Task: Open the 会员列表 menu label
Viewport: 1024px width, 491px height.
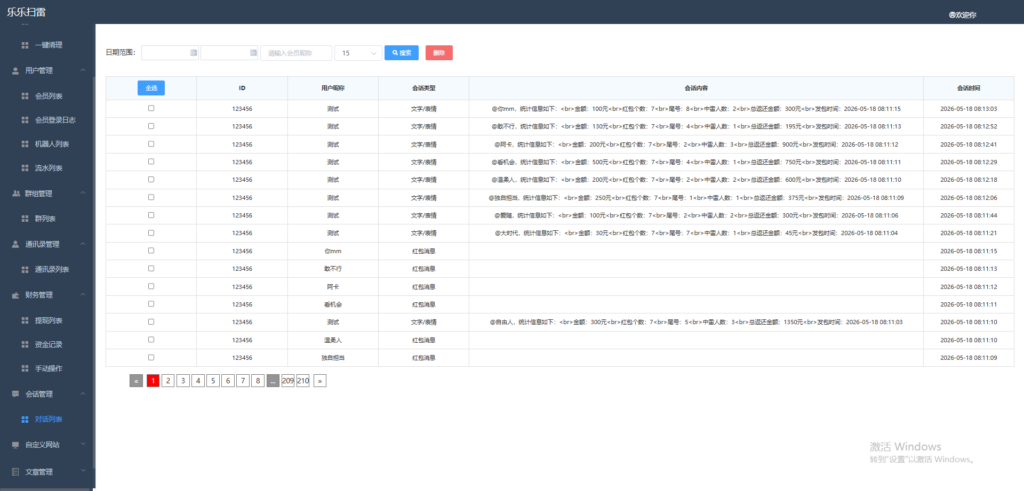Action: 49,96
